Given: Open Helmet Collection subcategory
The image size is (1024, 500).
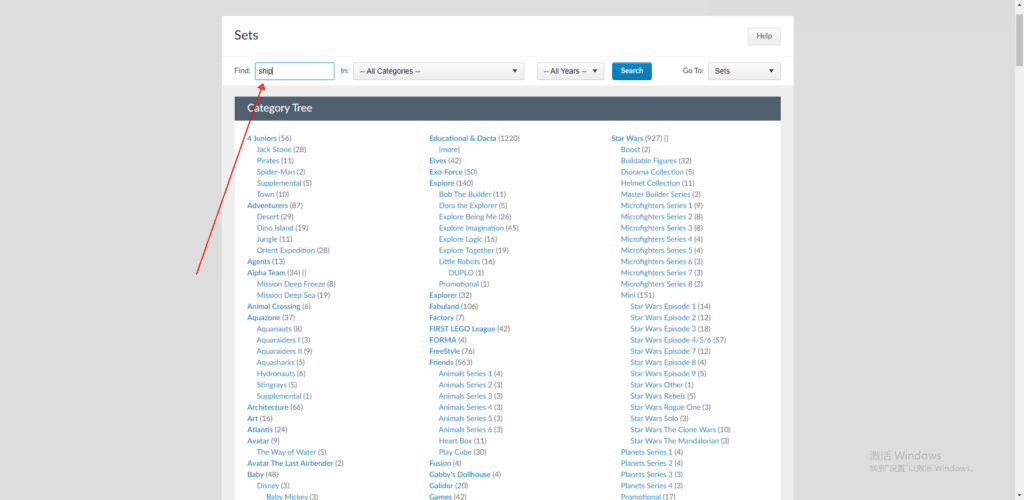Looking at the screenshot, I should (x=650, y=183).
